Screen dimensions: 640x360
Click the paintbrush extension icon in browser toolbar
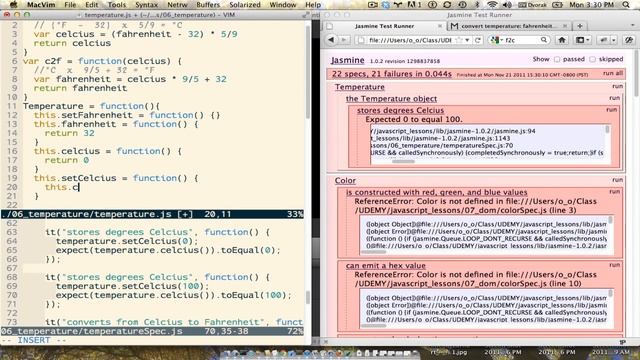tap(604, 40)
